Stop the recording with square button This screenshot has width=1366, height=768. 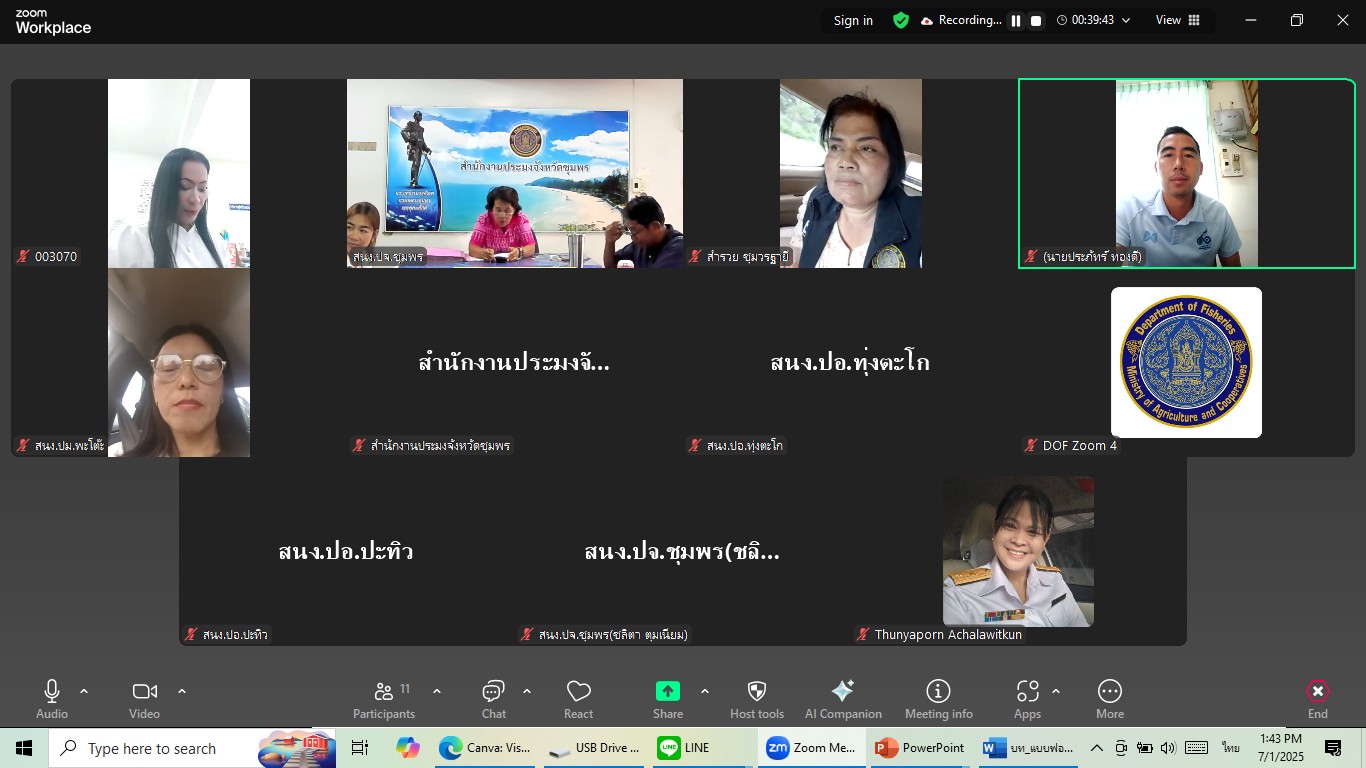[x=1036, y=21]
